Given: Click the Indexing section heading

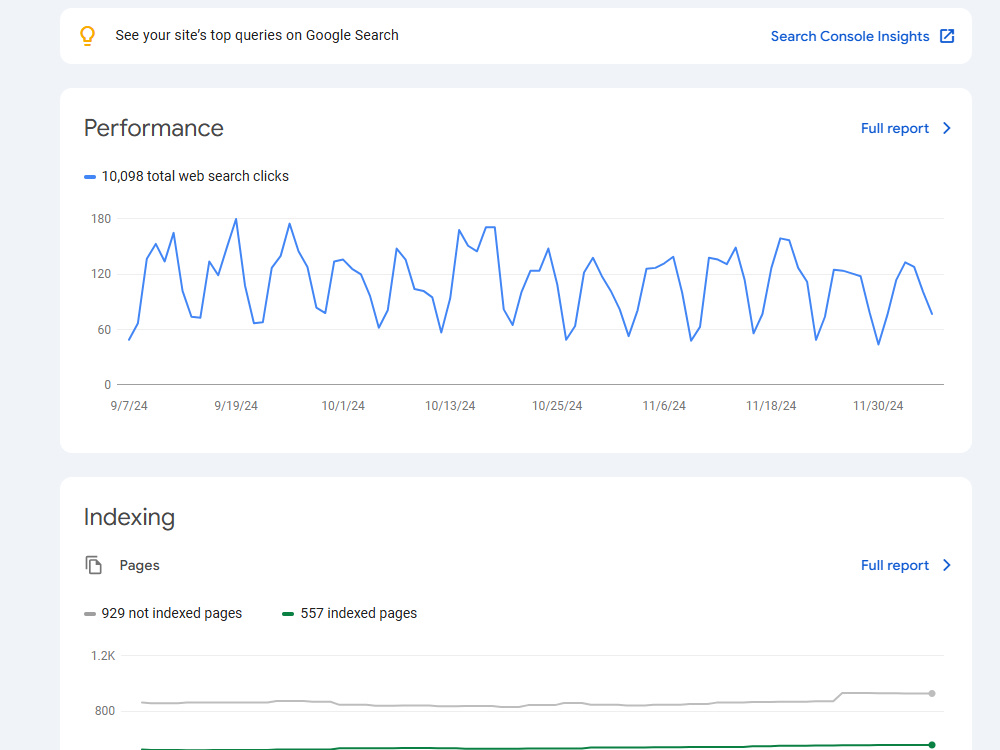Looking at the screenshot, I should point(129,517).
